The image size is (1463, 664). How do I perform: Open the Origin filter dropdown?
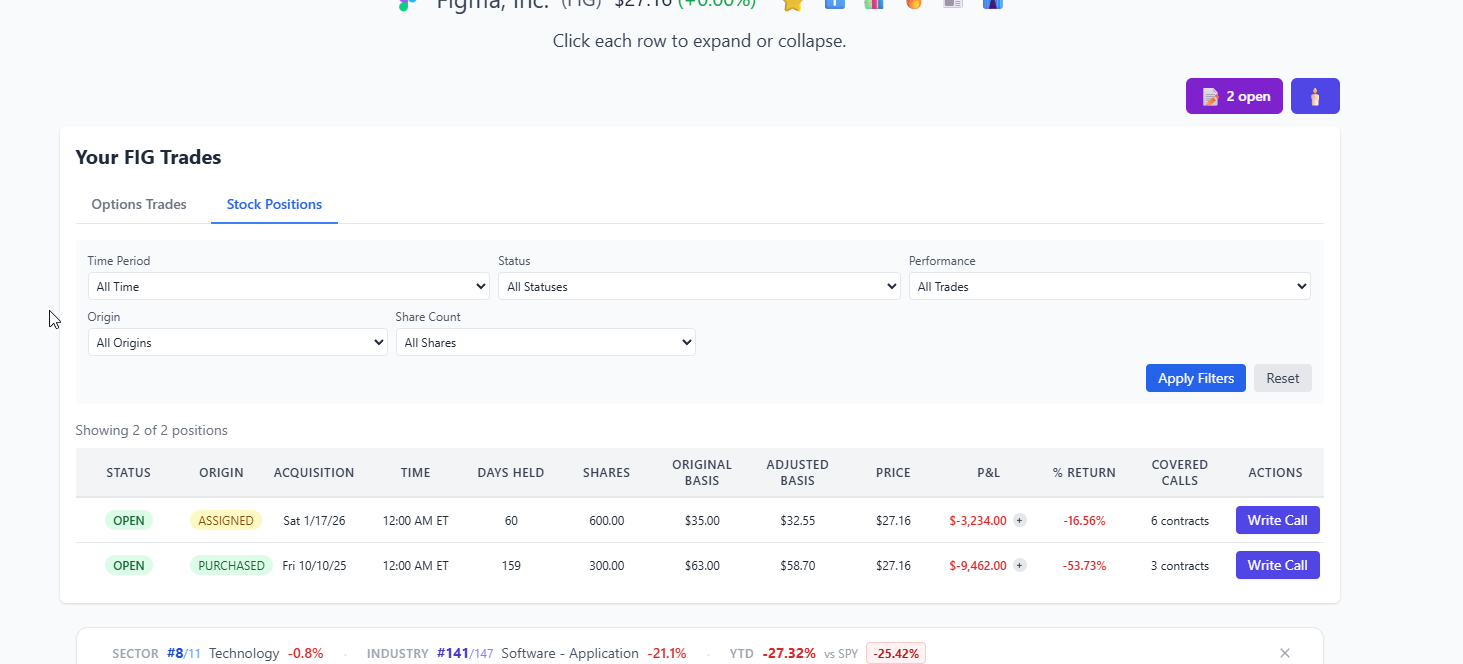point(238,342)
